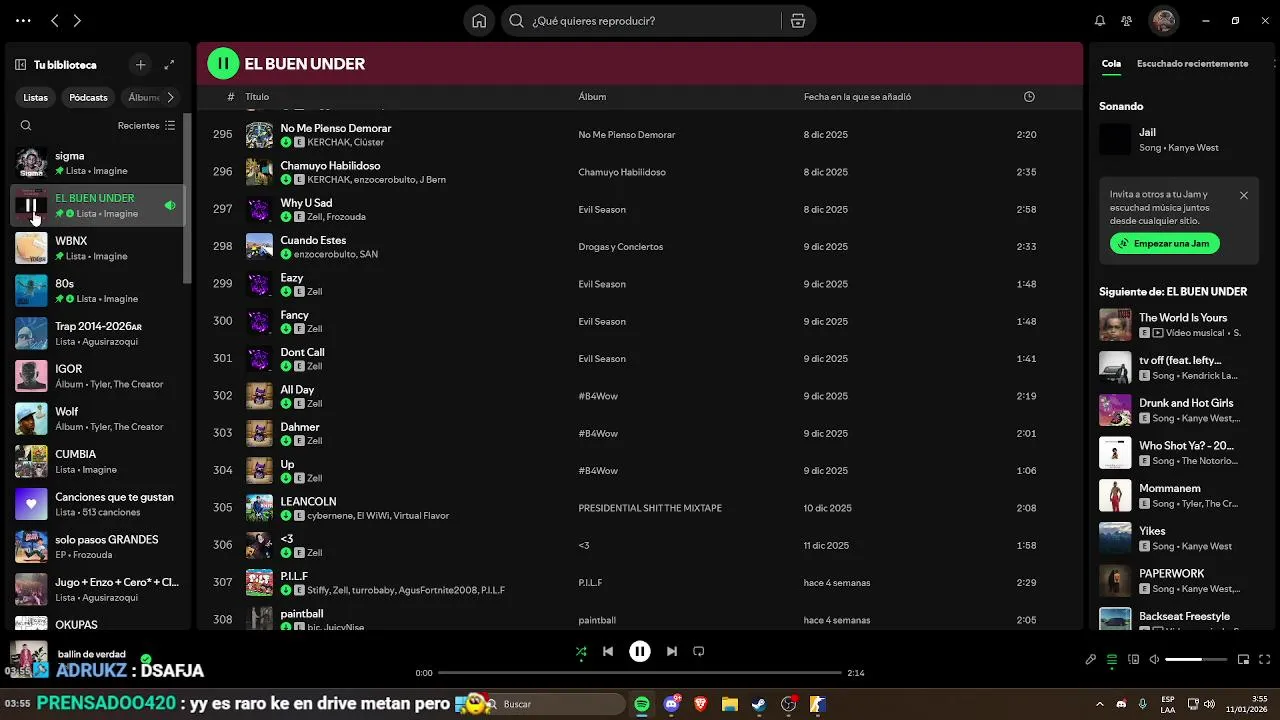Open the miniplayer icon
The image size is (1280, 720).
click(1244, 660)
